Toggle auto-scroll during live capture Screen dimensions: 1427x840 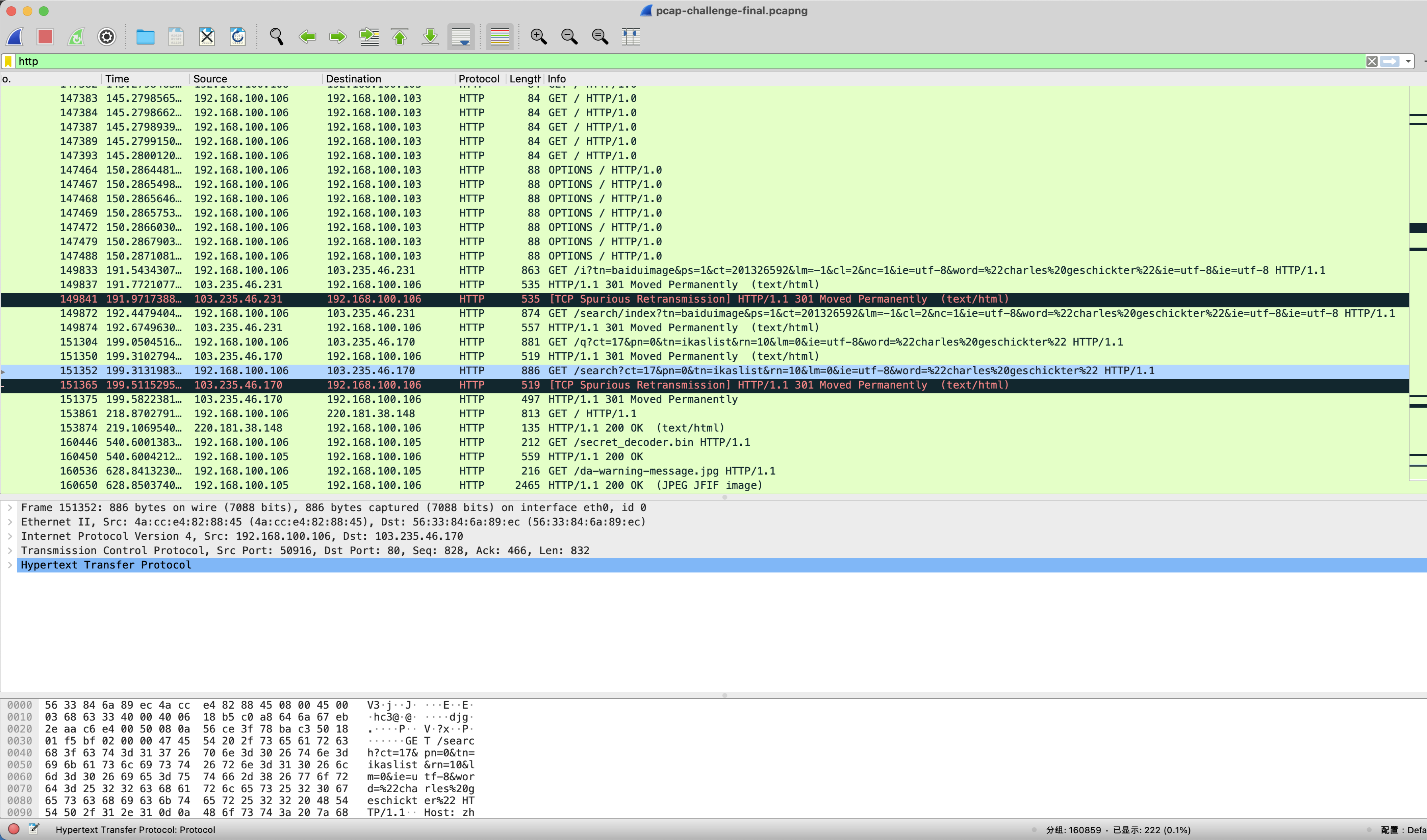[461, 37]
